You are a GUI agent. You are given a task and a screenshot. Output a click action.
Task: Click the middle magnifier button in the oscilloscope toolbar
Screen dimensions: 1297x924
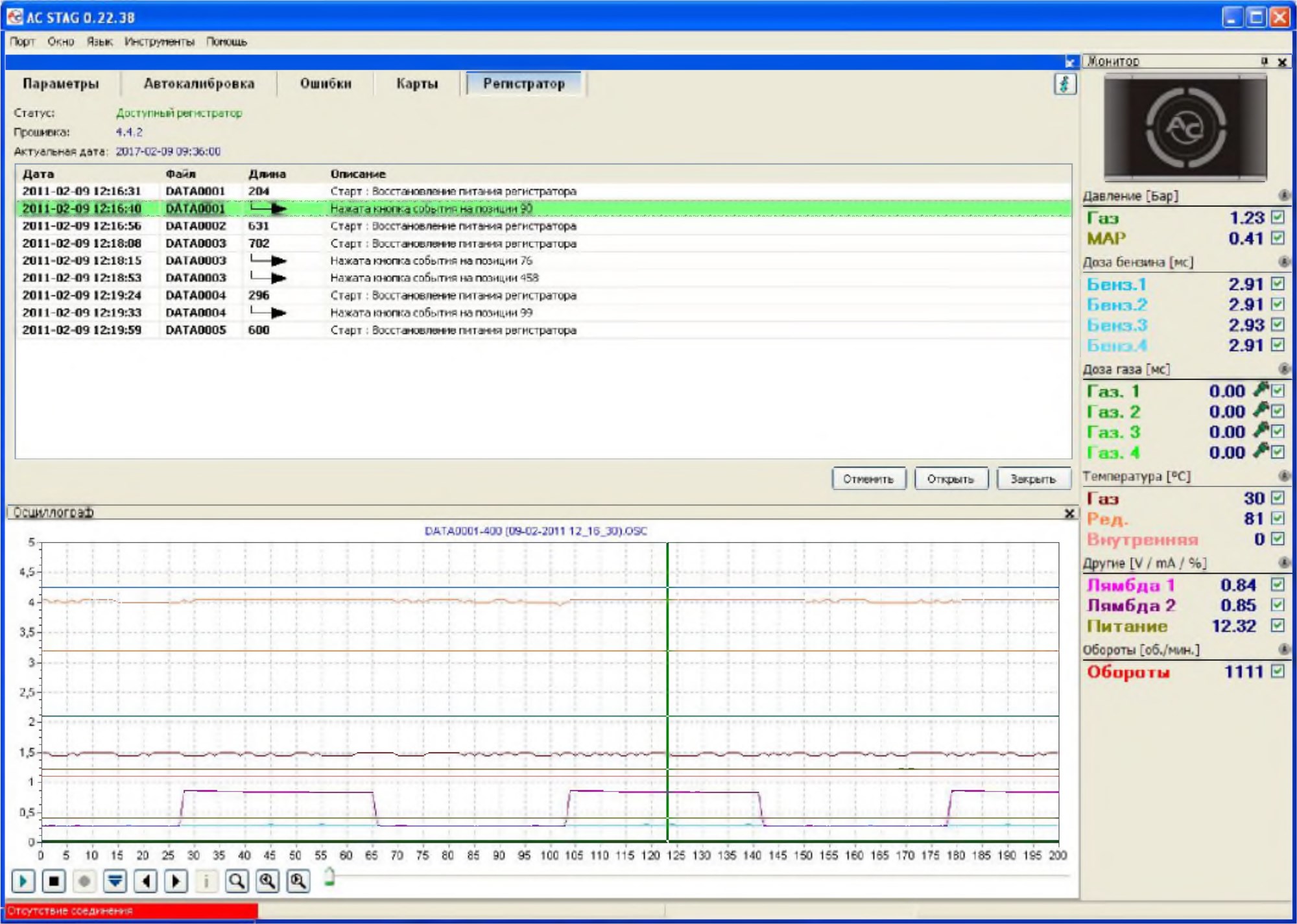(x=267, y=881)
